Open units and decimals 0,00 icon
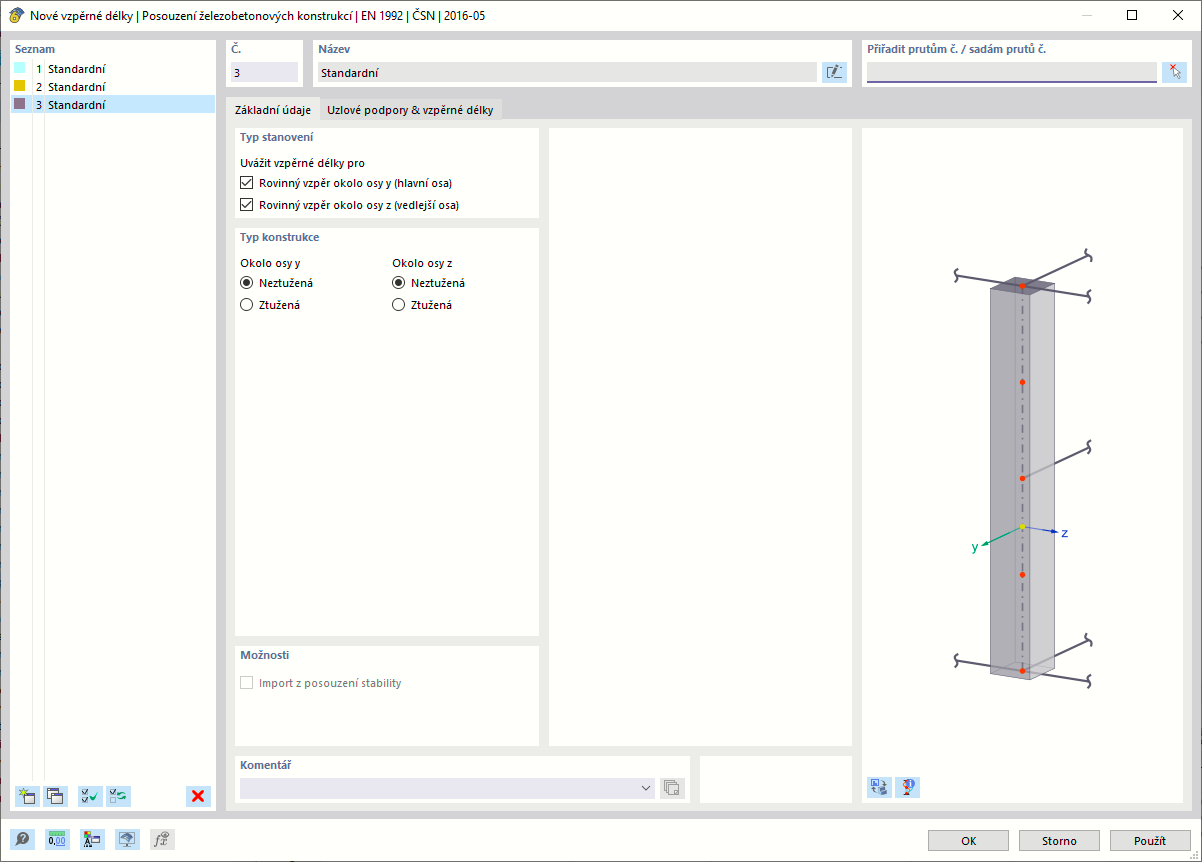 57,840
